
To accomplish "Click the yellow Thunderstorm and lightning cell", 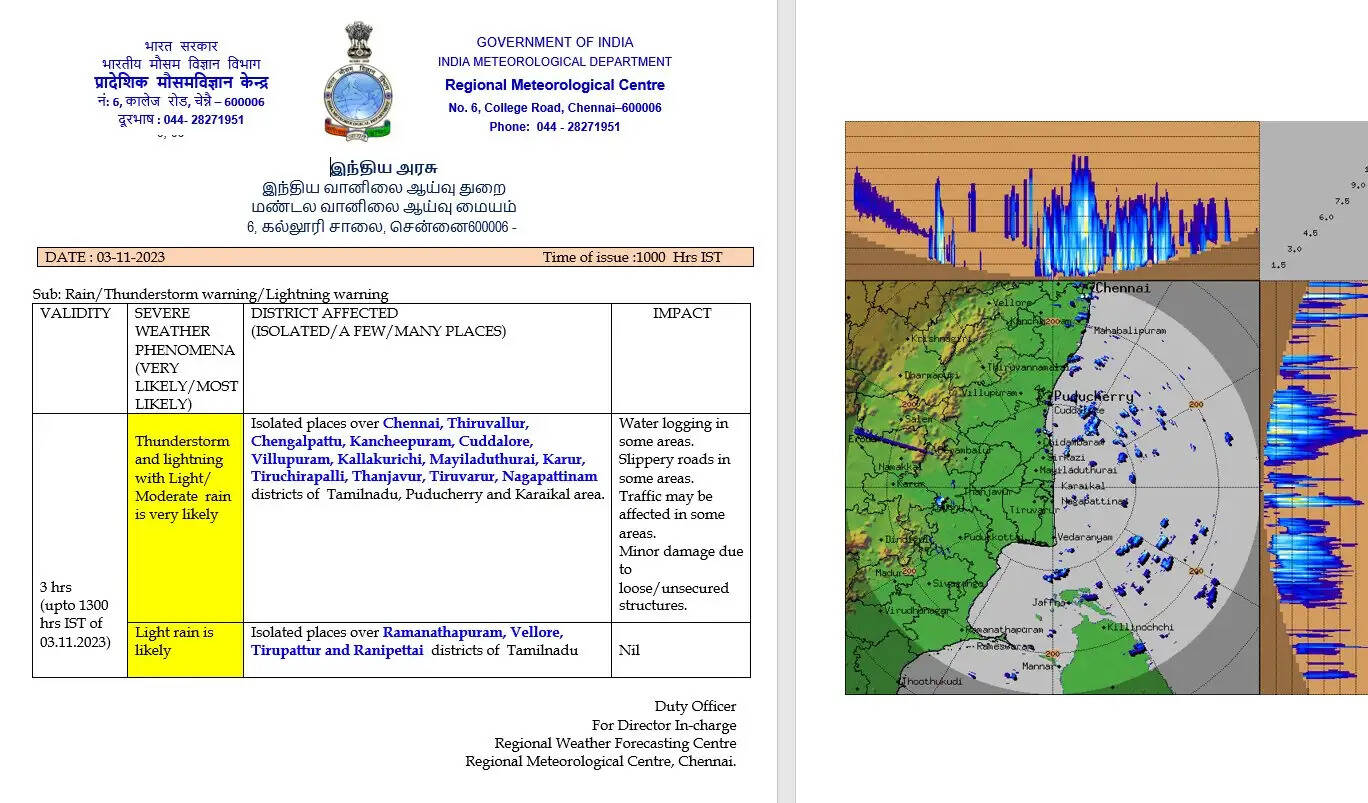I will point(185,477).
